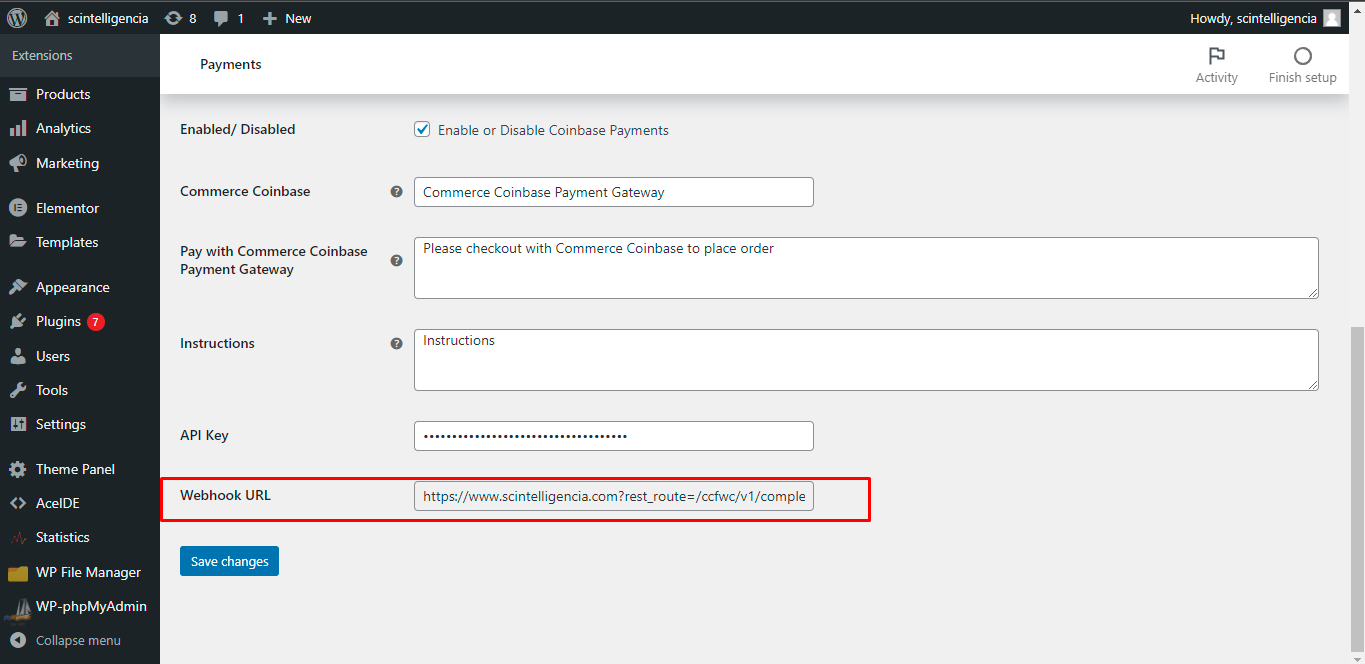Screen dimensions: 1365x664
Task: Open the updates icon showing 8
Action: 173,18
